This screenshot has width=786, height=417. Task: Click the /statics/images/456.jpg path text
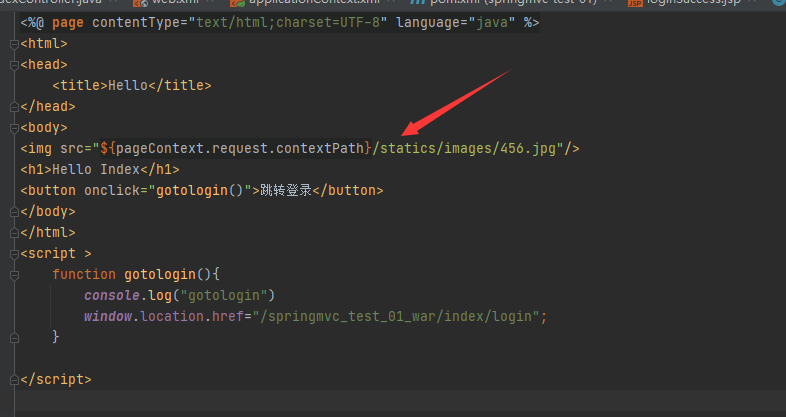tap(464, 149)
